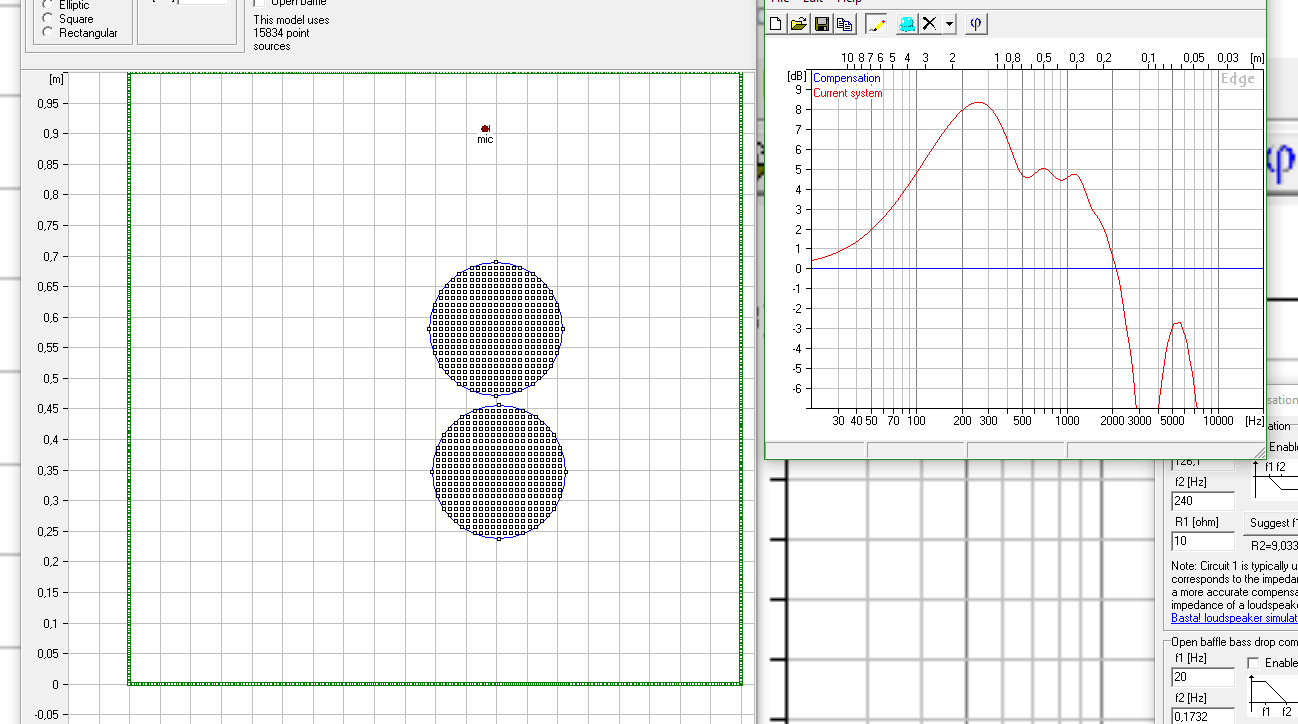This screenshot has width=1298, height=724.
Task: Select the Elliptic shape radio button
Action: [48, 5]
